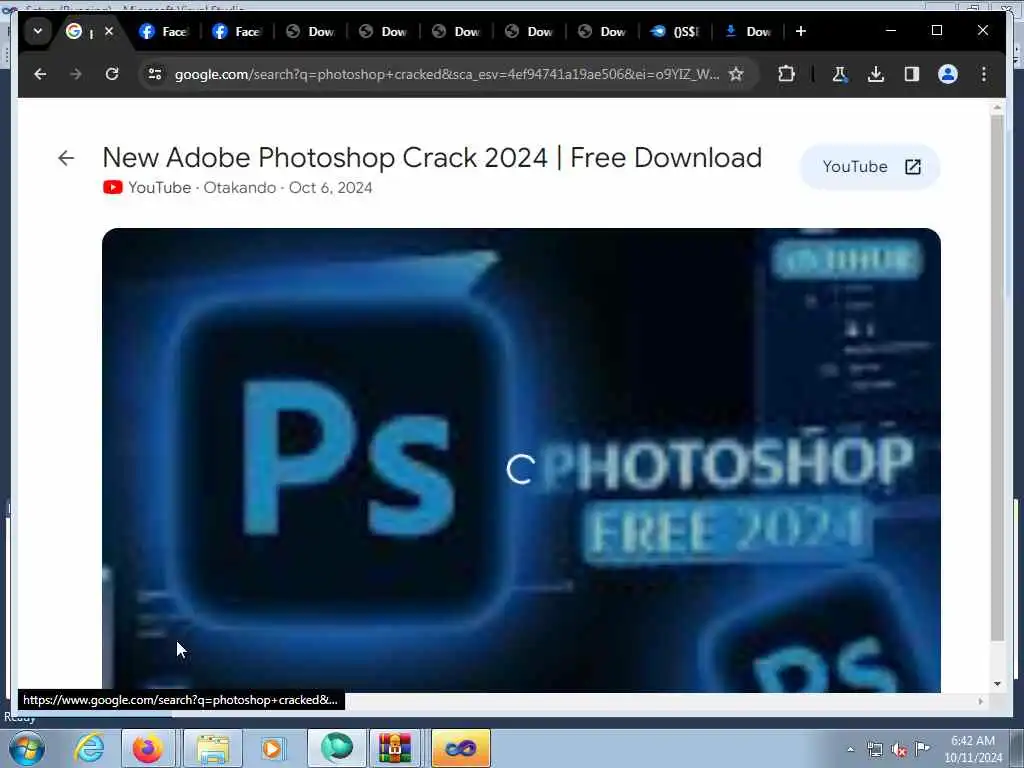Viewport: 1024px width, 768px height.
Task: Switch to the first Download tab with globe icon
Action: (x=310, y=31)
